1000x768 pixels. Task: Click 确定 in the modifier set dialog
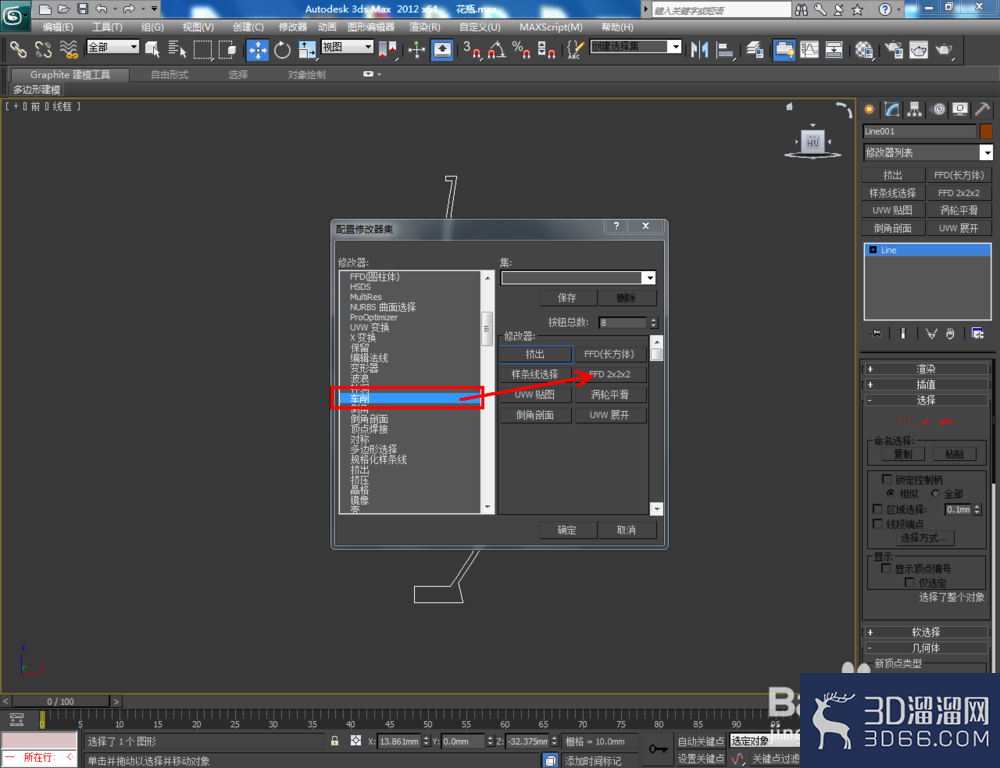567,529
